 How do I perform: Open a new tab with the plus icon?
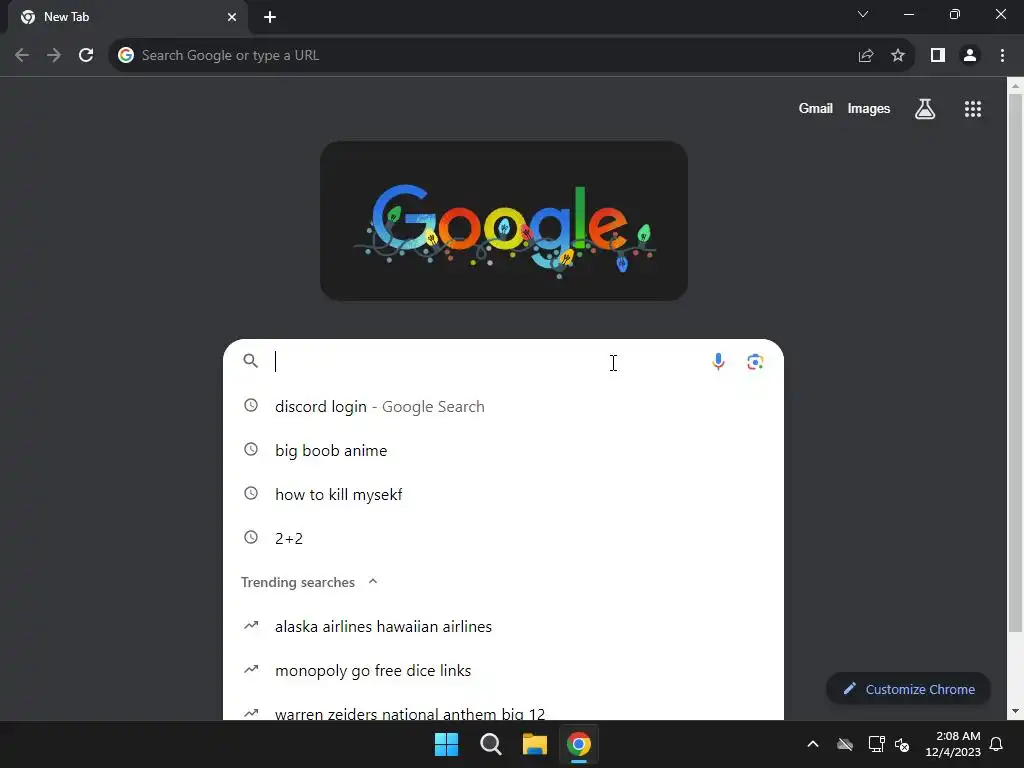(x=270, y=17)
